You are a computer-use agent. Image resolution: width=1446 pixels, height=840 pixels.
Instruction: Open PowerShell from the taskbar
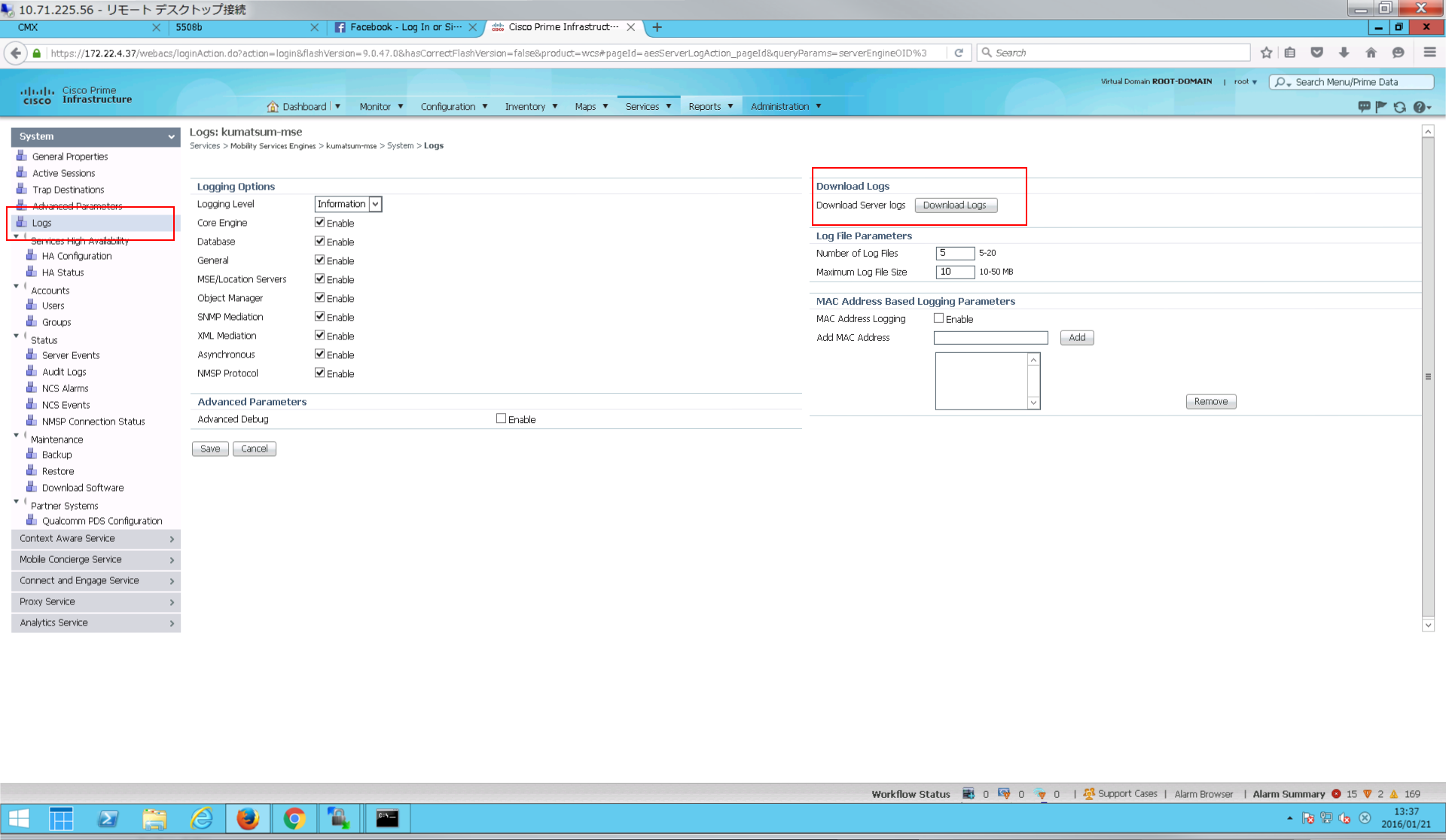point(108,818)
